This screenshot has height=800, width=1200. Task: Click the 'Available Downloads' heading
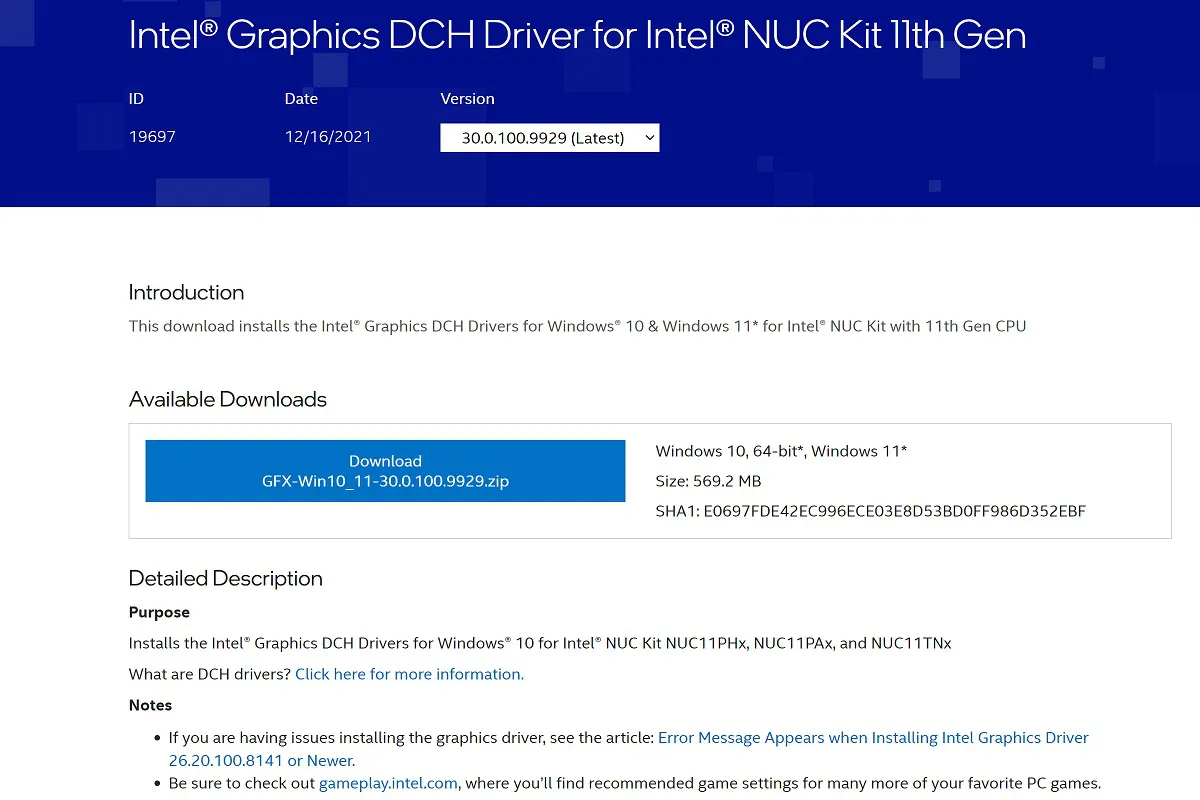228,399
